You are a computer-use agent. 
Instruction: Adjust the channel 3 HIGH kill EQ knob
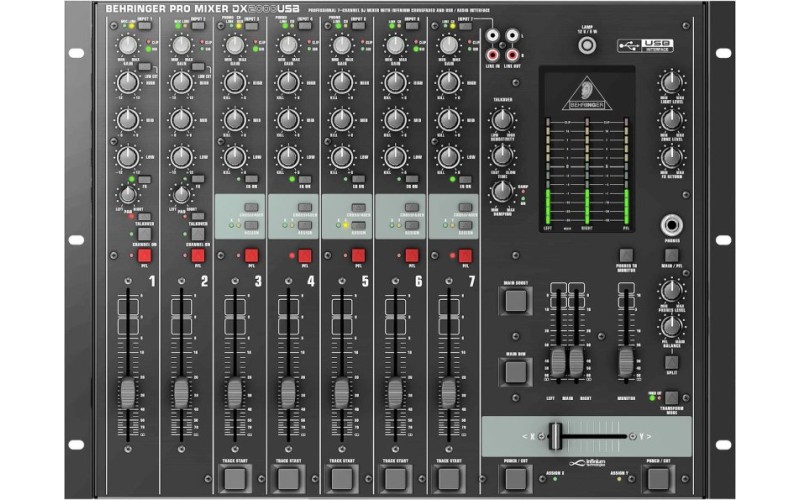(x=235, y=82)
